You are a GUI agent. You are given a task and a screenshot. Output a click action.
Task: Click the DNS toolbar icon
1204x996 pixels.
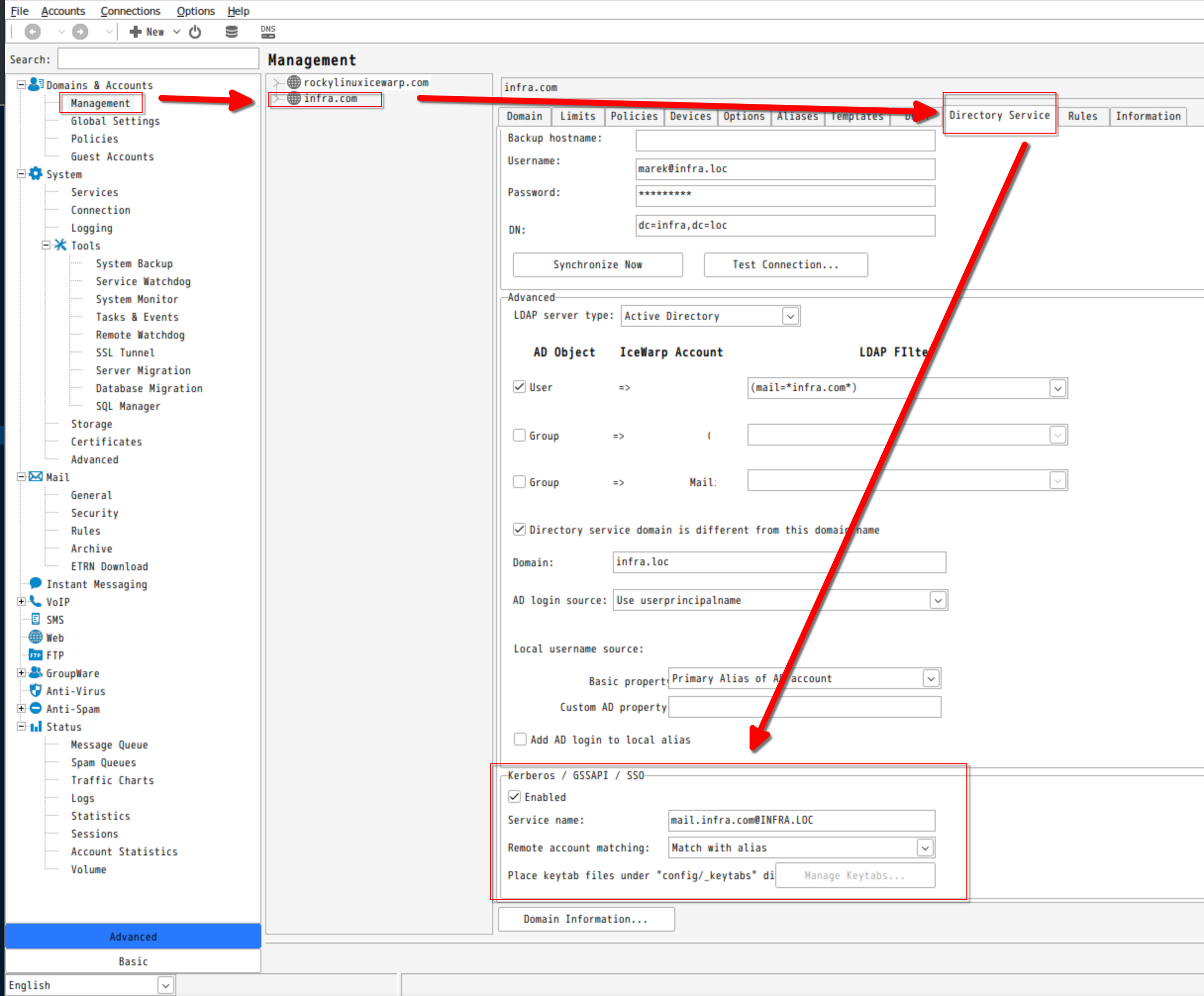(x=268, y=32)
